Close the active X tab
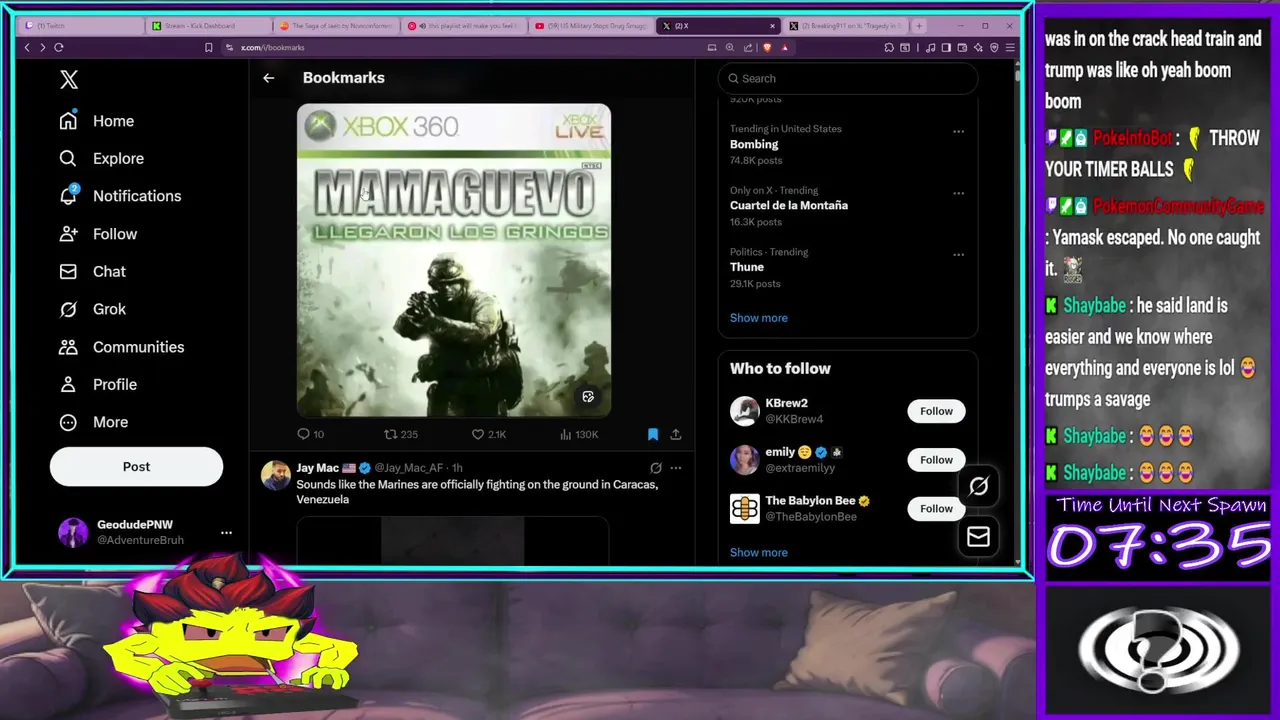Screen dimensions: 1280x720 tap(772, 26)
